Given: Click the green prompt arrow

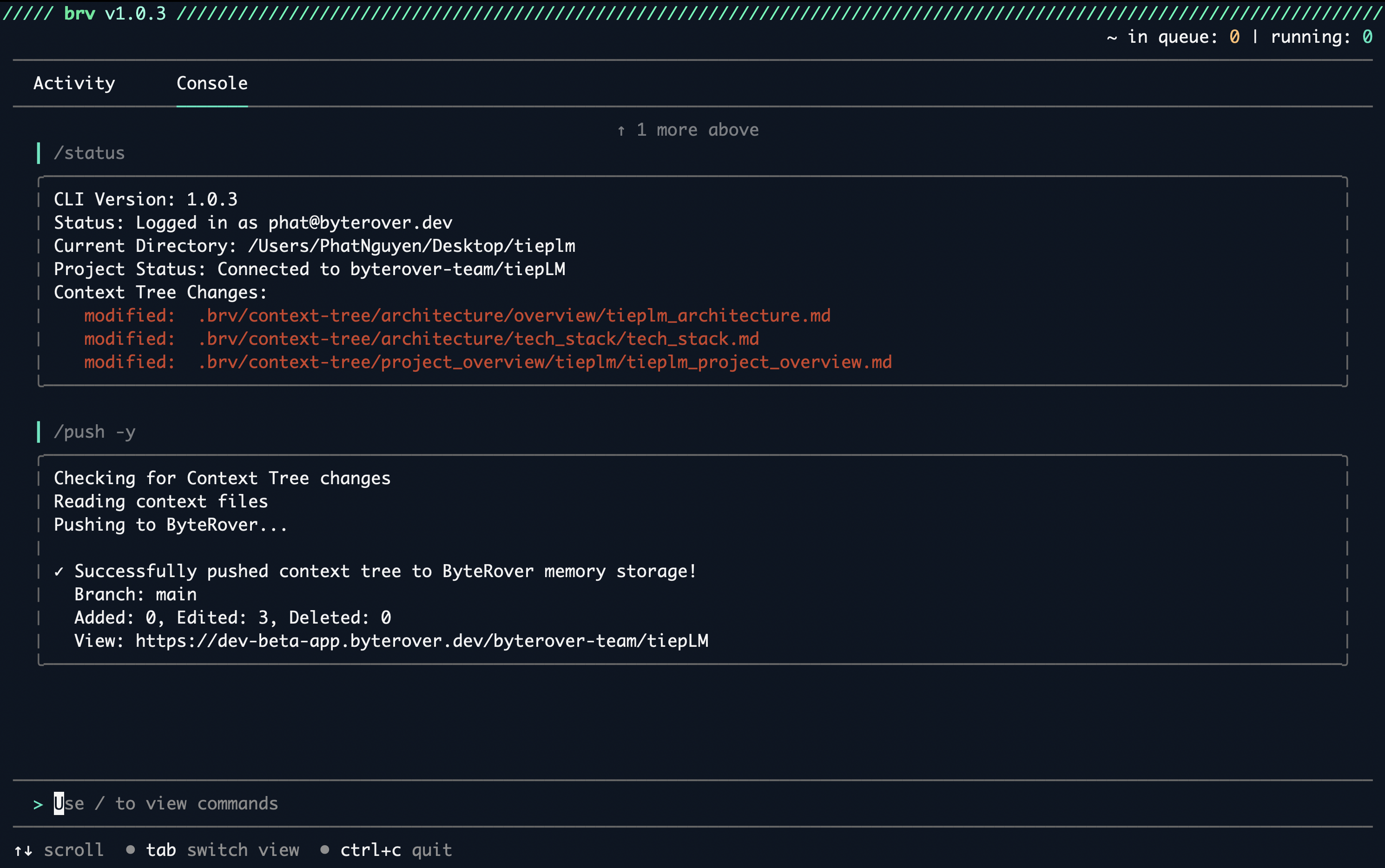Looking at the screenshot, I should click(x=38, y=804).
